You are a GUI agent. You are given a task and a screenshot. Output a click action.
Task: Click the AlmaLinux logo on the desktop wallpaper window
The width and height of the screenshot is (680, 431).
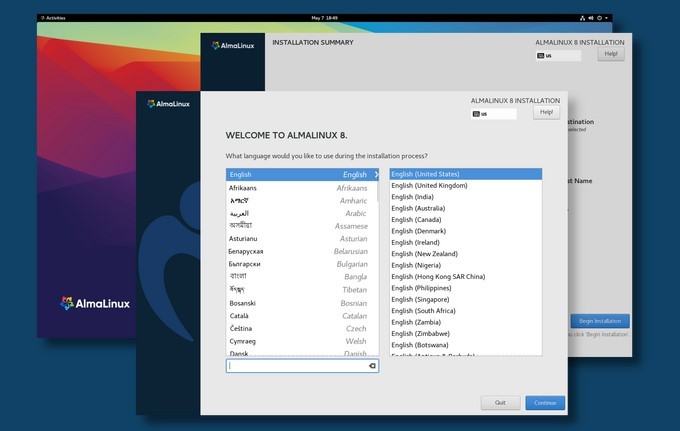(95, 303)
